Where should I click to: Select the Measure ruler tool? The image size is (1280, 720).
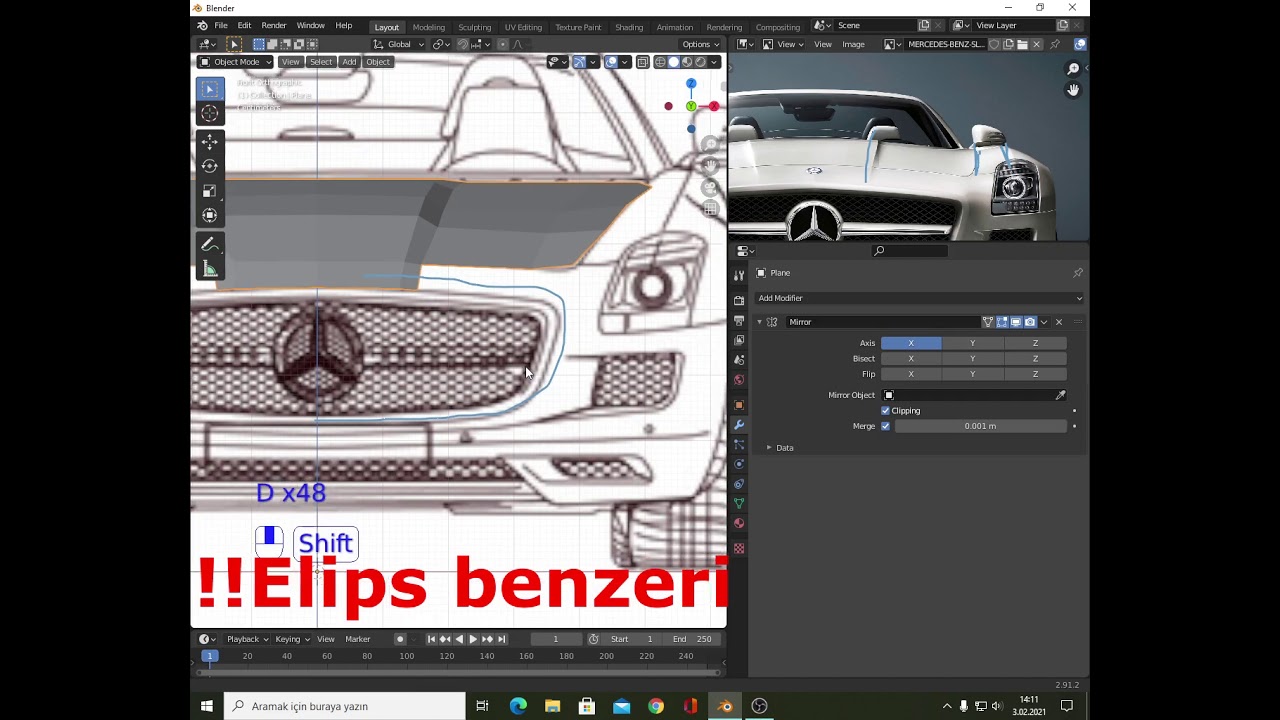click(210, 269)
